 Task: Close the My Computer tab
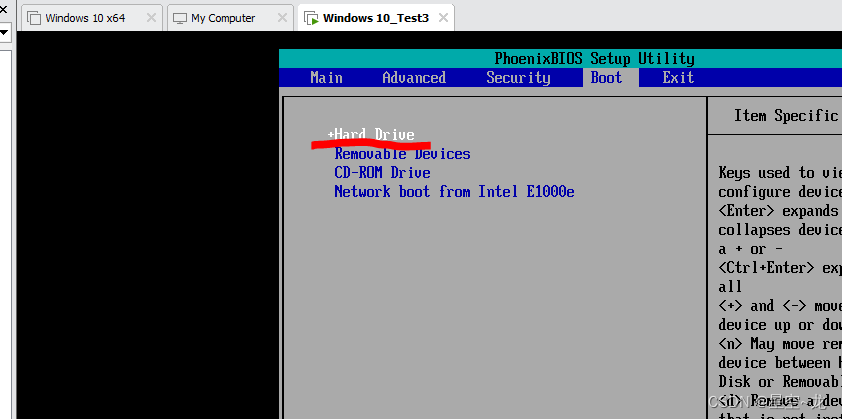[282, 18]
